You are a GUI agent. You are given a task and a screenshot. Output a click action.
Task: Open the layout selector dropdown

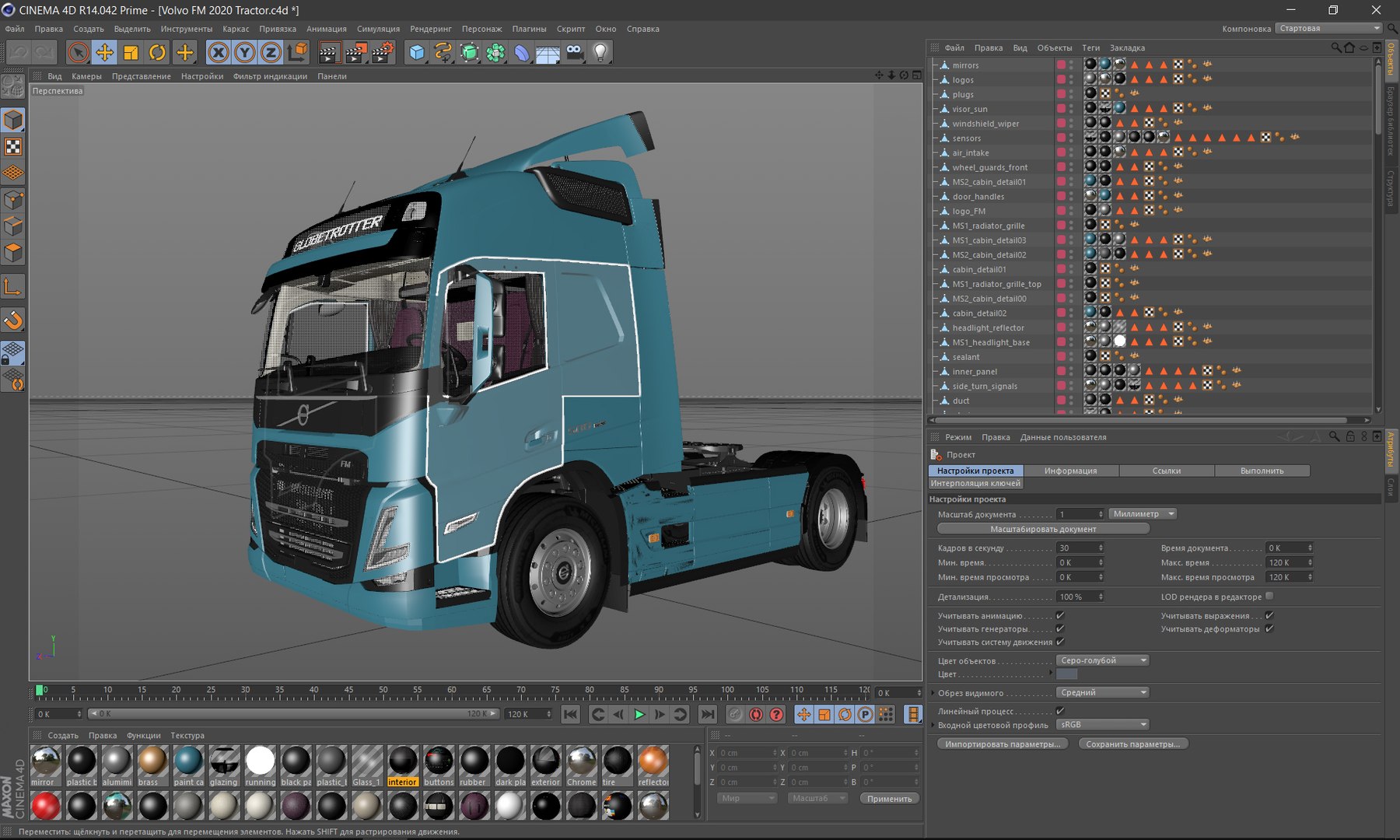pyautogui.click(x=1328, y=28)
